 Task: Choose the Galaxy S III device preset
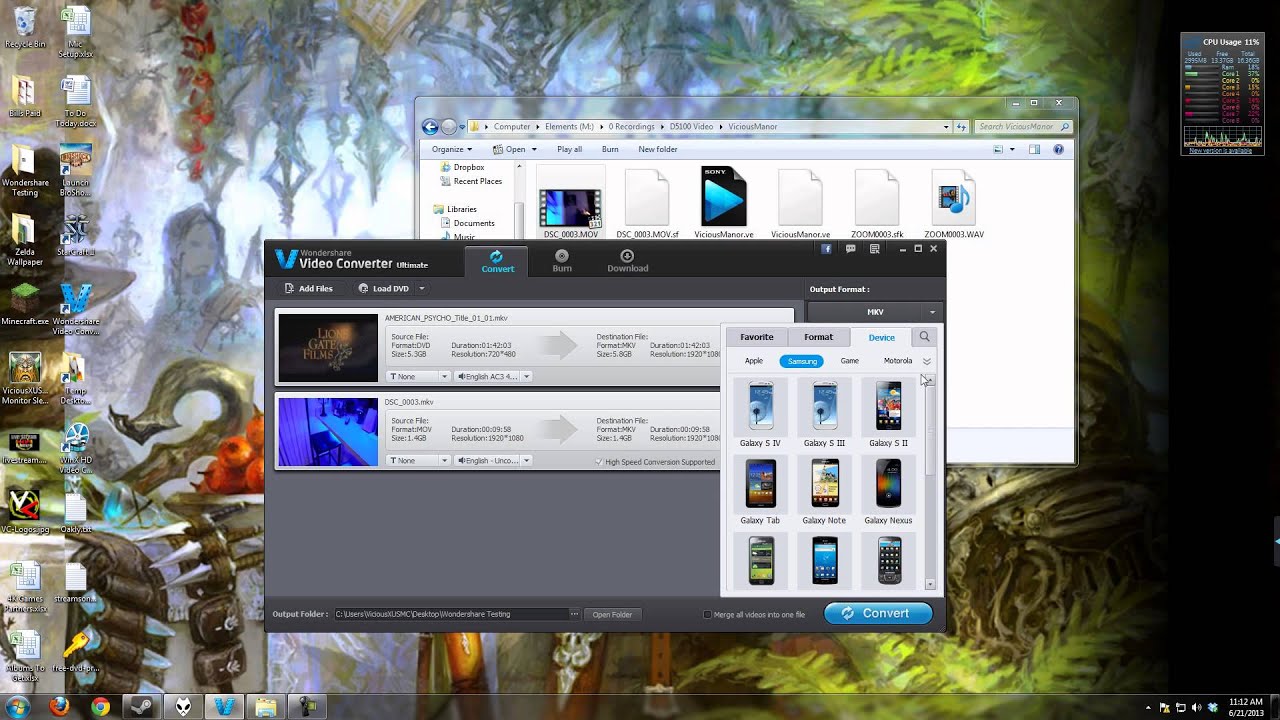pyautogui.click(x=824, y=413)
